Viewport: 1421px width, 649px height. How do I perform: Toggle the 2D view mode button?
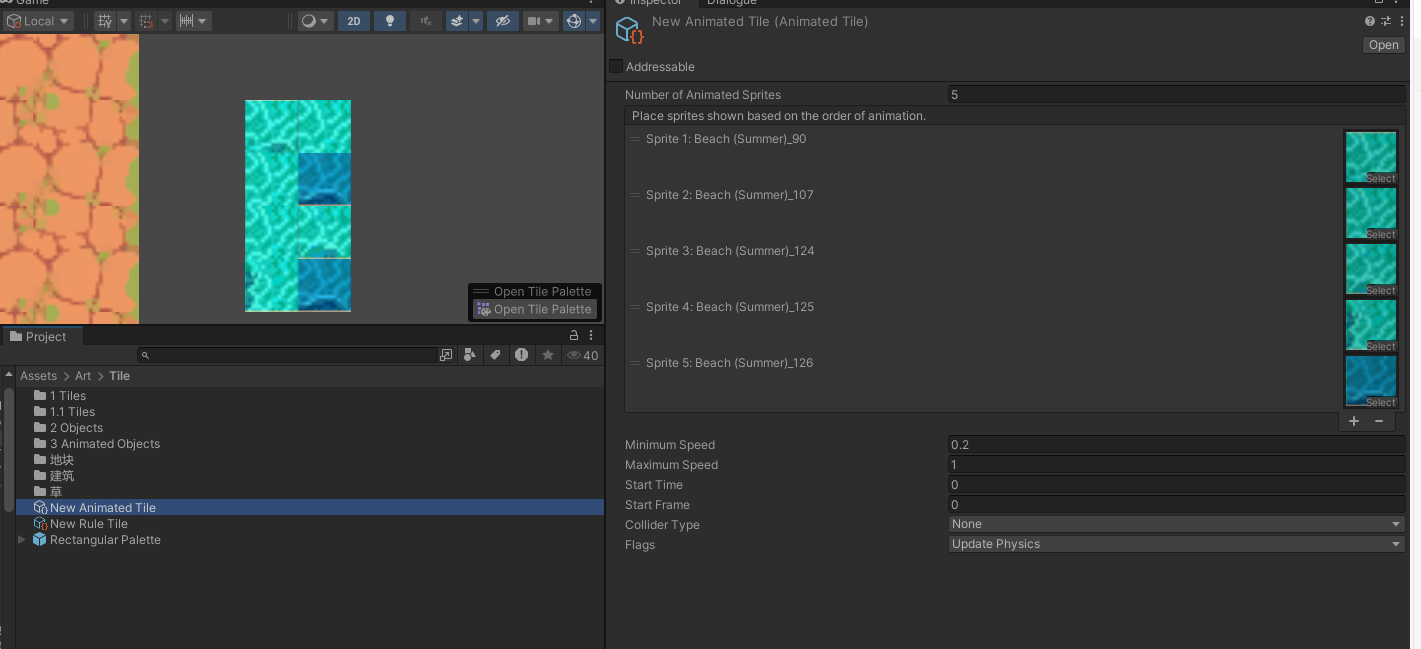(354, 21)
